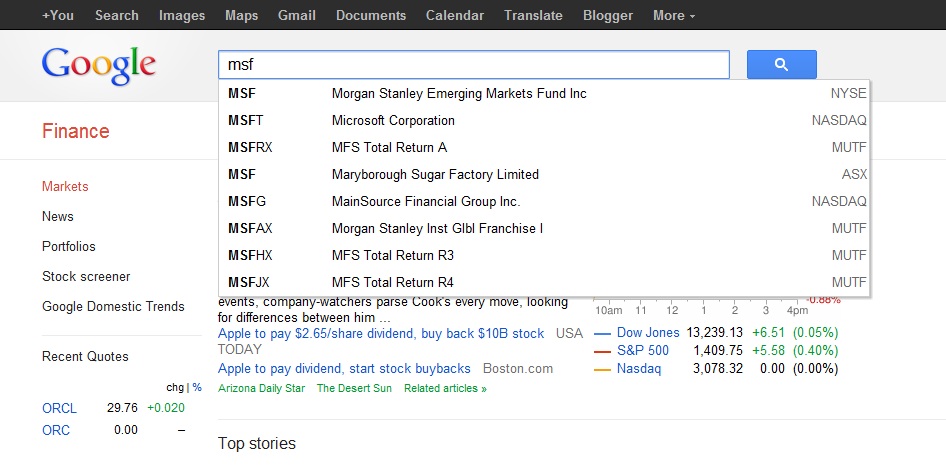This screenshot has width=946, height=471.
Task: Select MSFT Microsoft Corporation suggestion
Action: (x=393, y=121)
